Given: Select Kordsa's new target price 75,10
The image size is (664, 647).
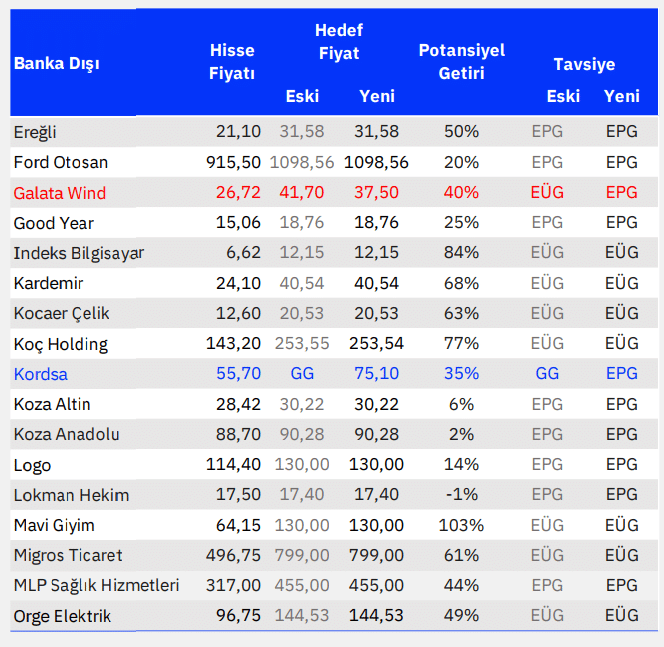Looking at the screenshot, I should 376,373.
